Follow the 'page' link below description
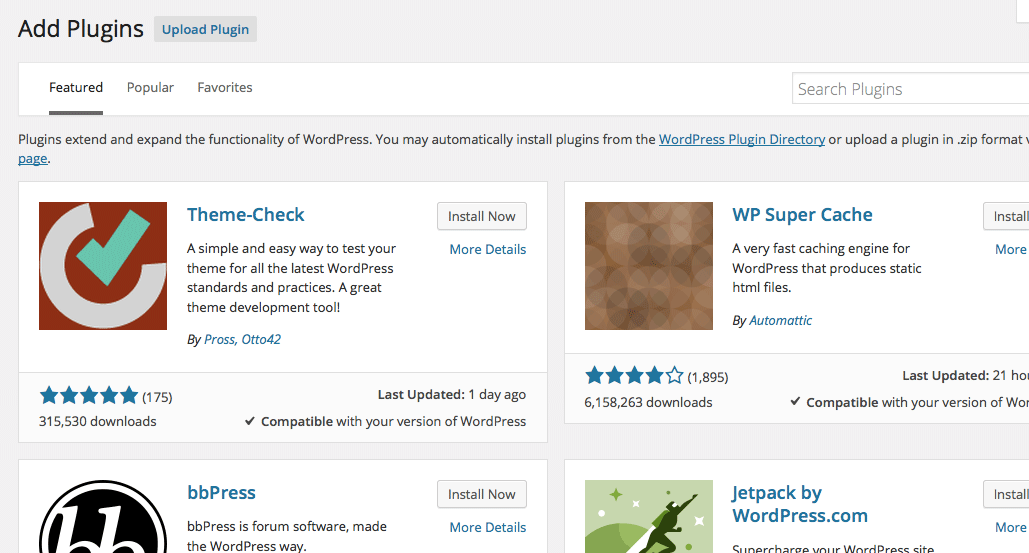 pyautogui.click(x=33, y=159)
